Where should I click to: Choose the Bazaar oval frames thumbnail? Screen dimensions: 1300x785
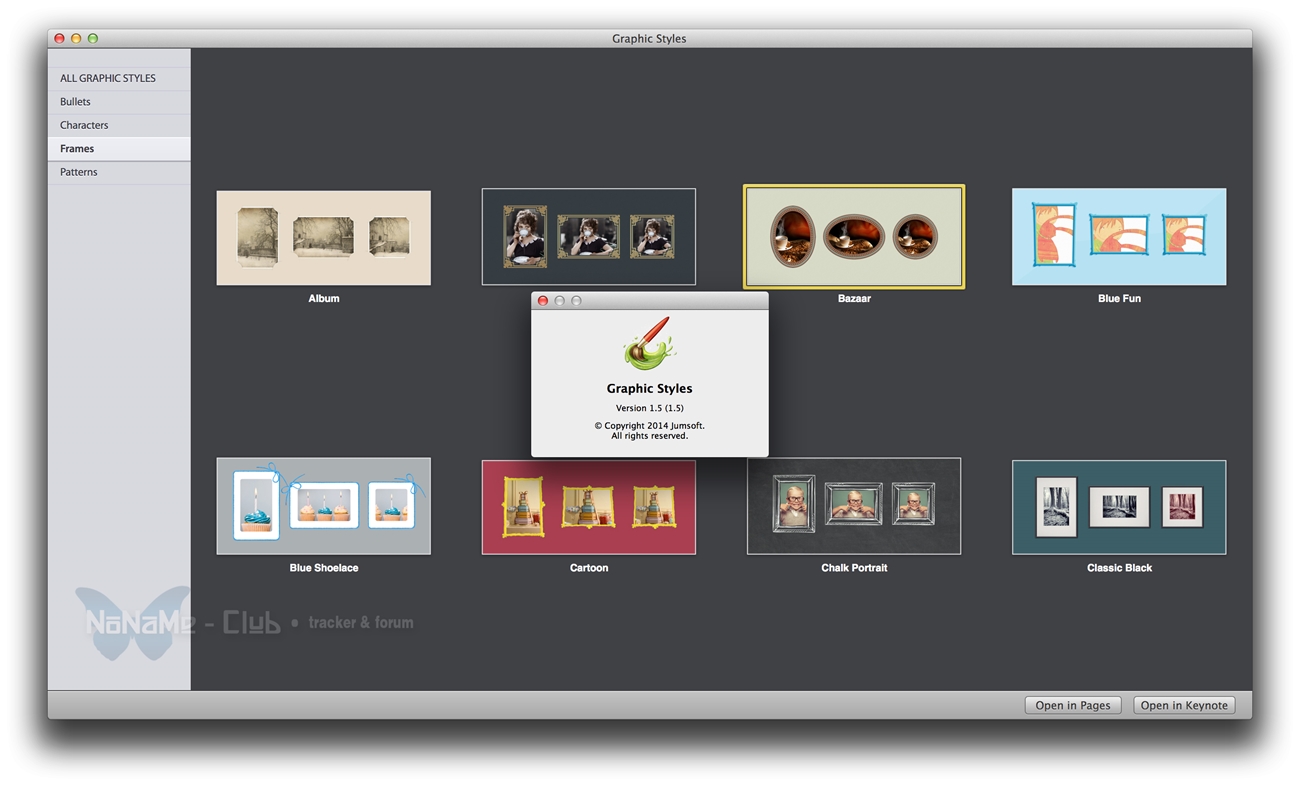click(853, 237)
